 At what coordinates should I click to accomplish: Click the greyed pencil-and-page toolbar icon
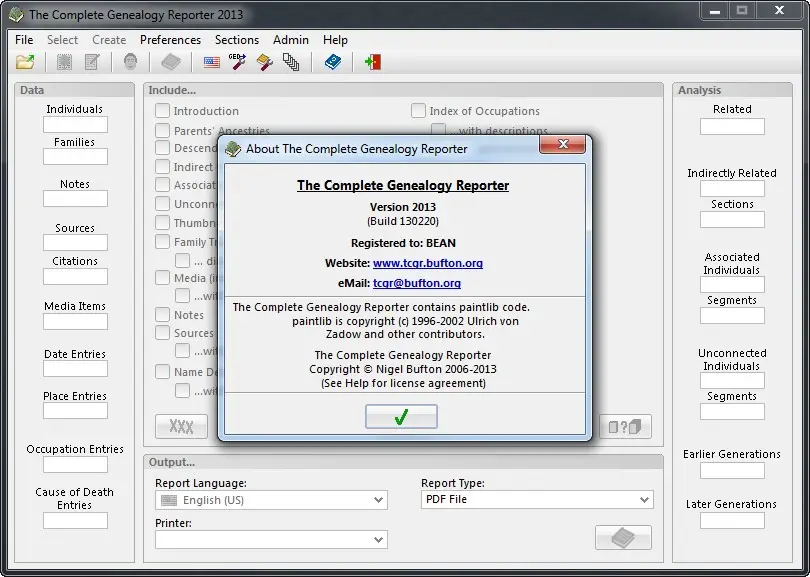click(92, 62)
